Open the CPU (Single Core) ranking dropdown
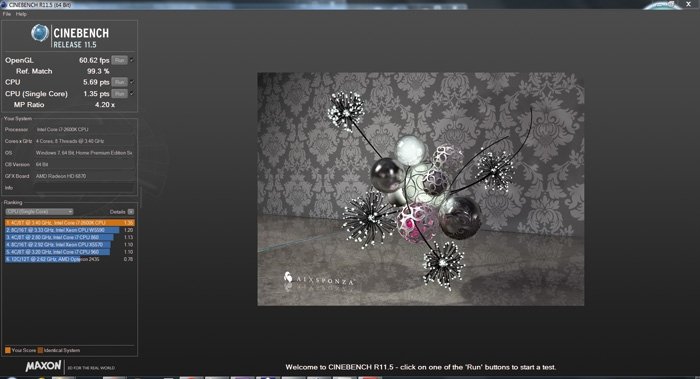700x379 pixels. 39,212
